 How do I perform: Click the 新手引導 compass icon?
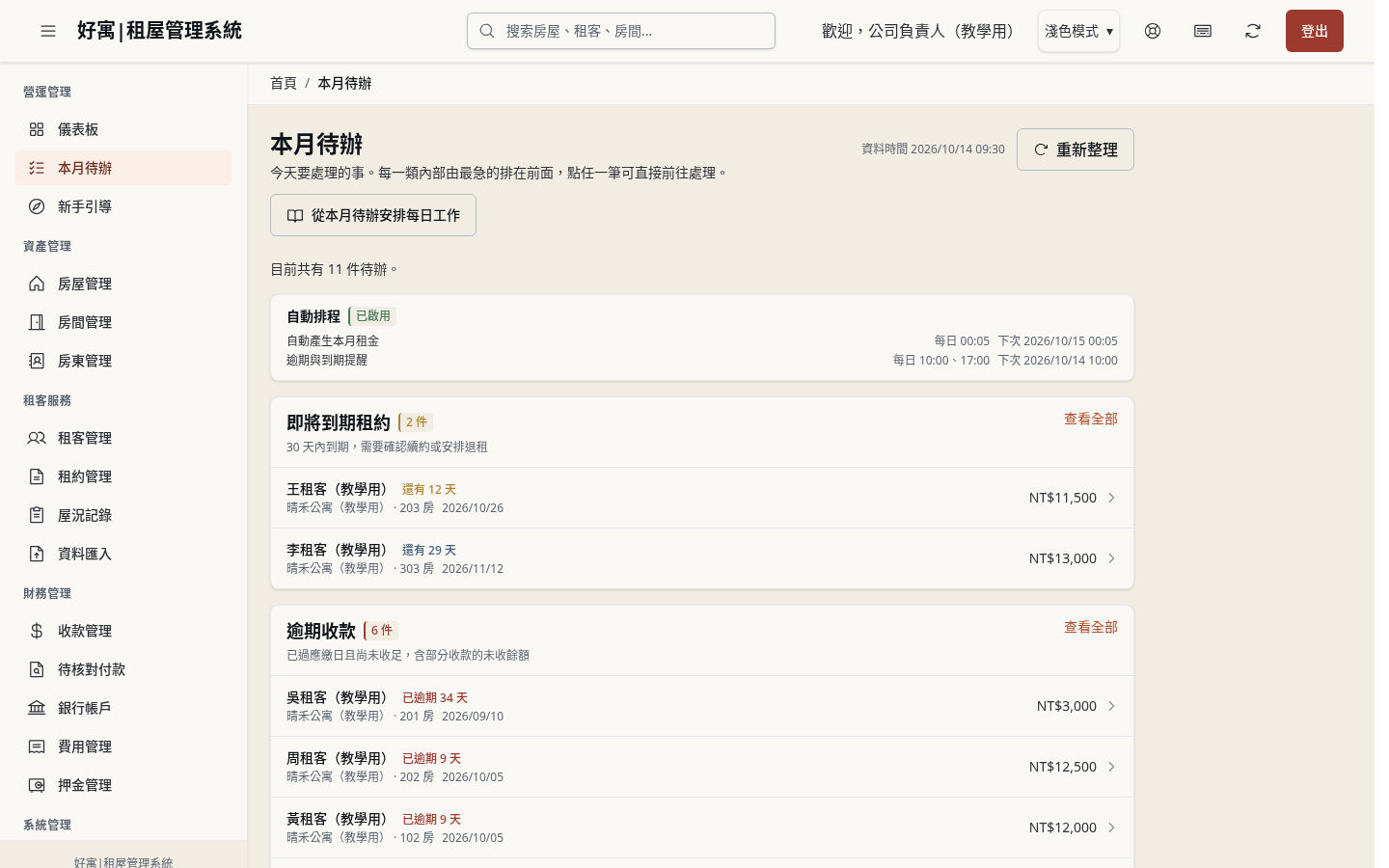tap(37, 206)
